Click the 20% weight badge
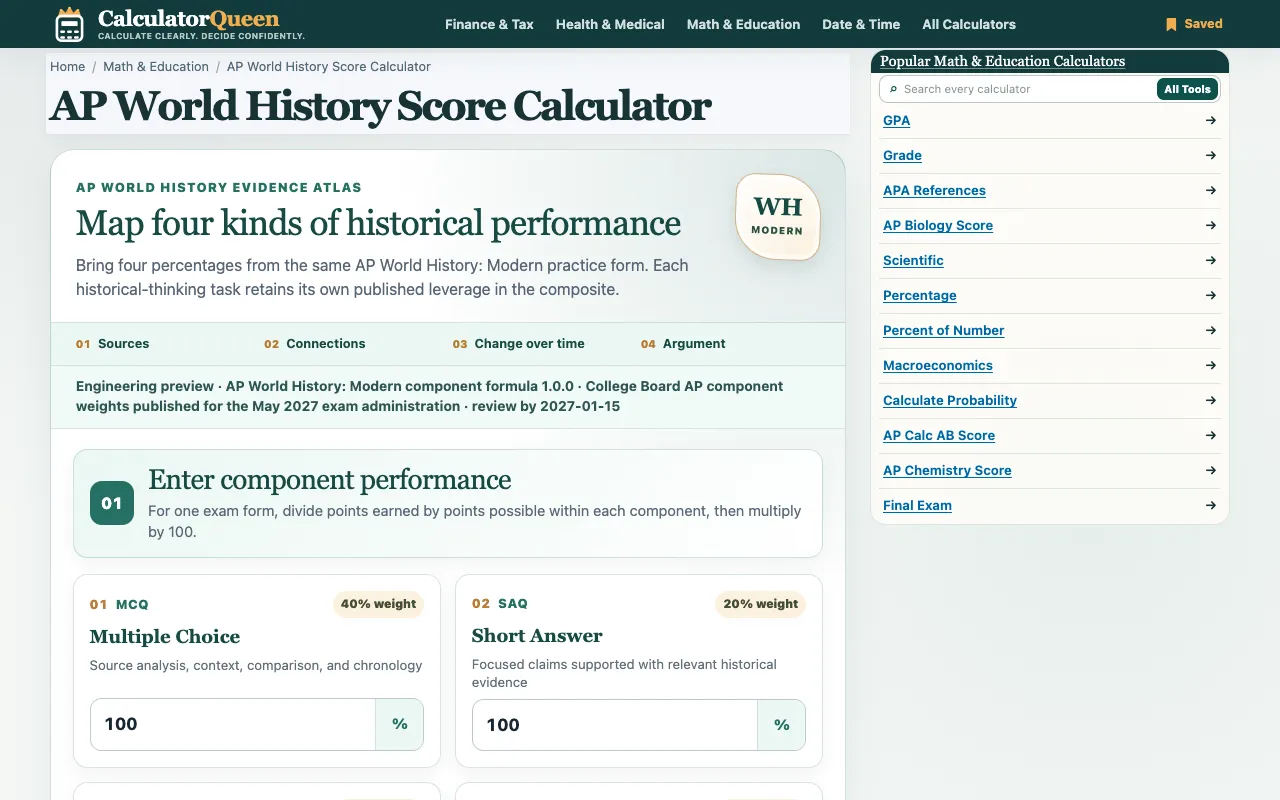Viewport: 1280px width, 800px height. click(x=760, y=604)
